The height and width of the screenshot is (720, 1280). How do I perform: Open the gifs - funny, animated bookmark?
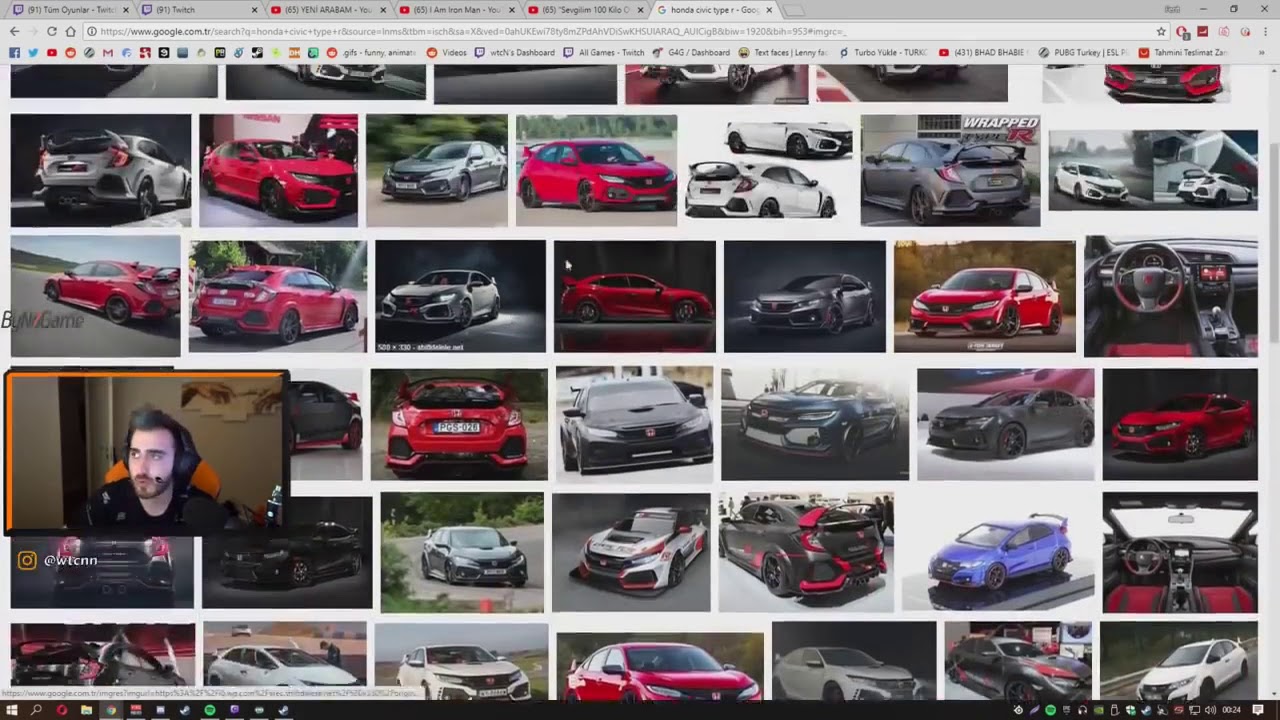[x=371, y=52]
